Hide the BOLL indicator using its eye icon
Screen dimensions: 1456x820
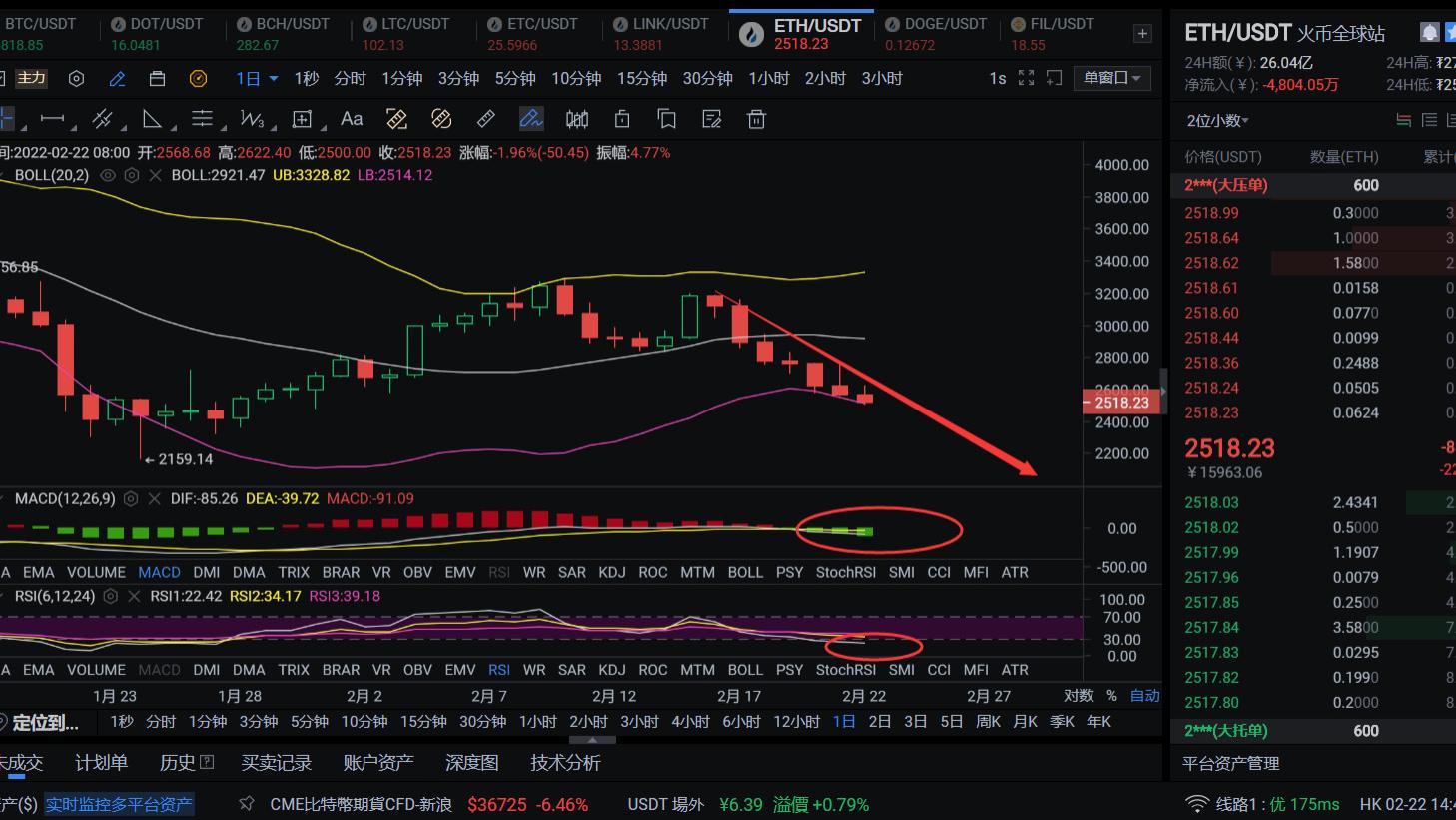(107, 176)
